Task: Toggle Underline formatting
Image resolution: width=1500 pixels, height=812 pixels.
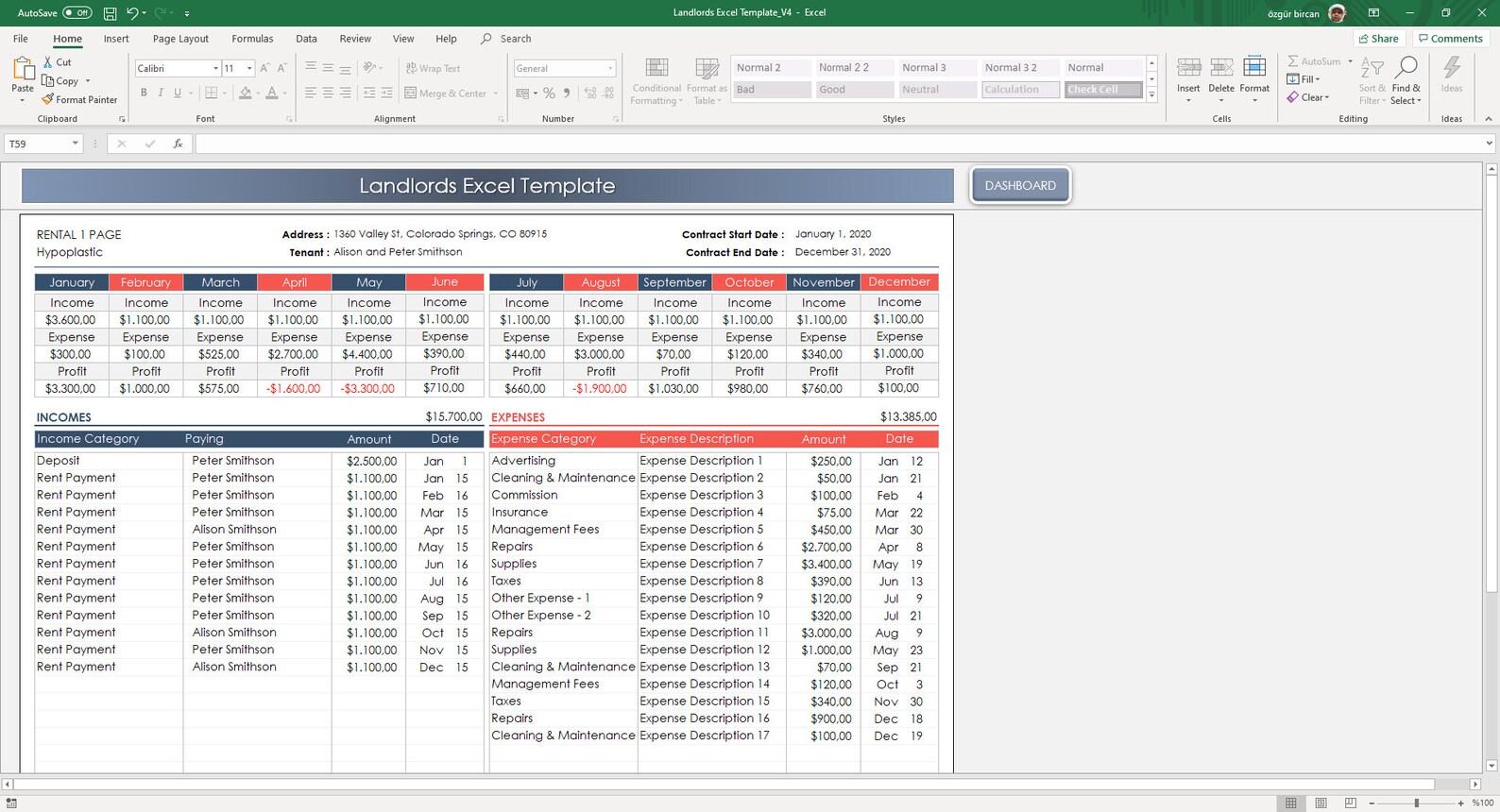Action: (x=177, y=93)
